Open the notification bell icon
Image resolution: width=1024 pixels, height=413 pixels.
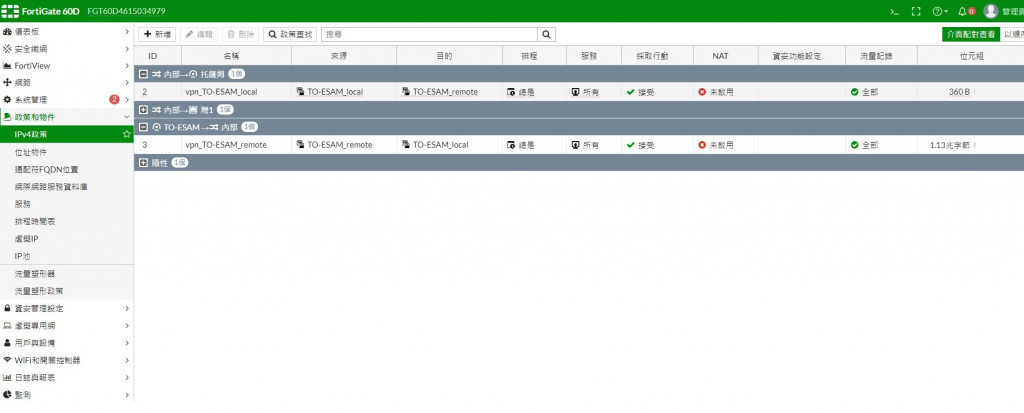point(962,11)
